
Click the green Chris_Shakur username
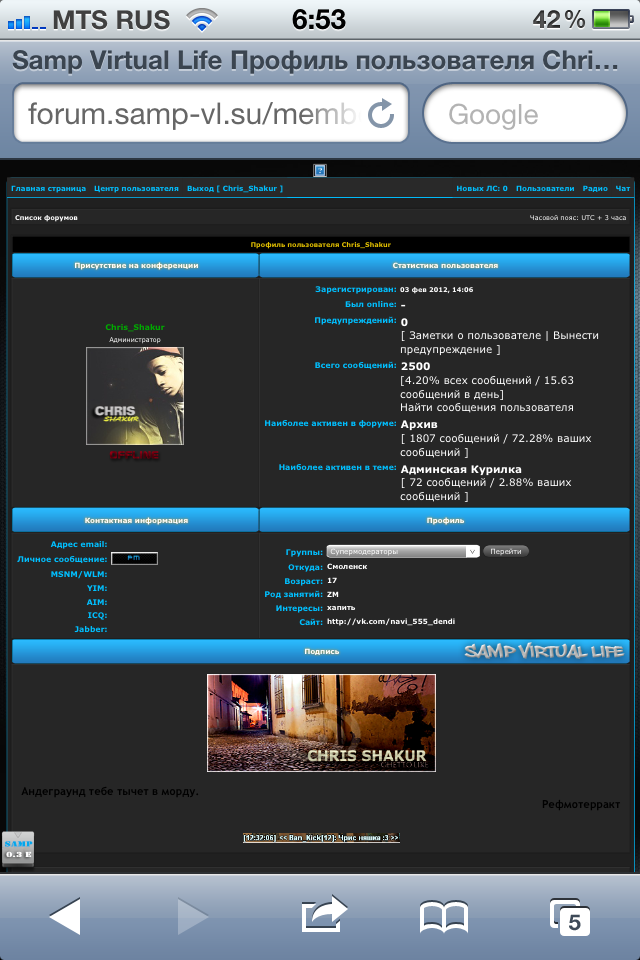pyautogui.click(x=135, y=327)
